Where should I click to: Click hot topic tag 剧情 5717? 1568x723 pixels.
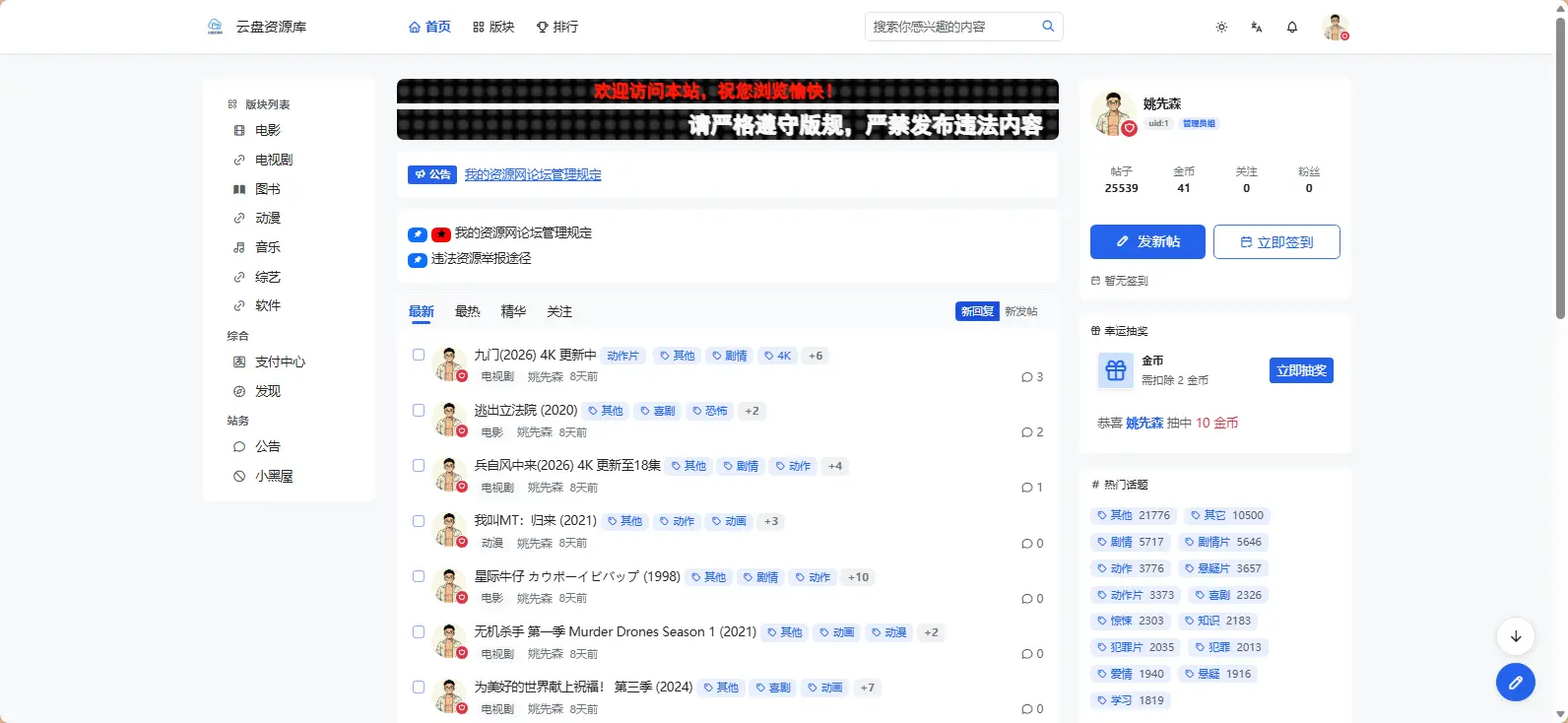[1131, 542]
